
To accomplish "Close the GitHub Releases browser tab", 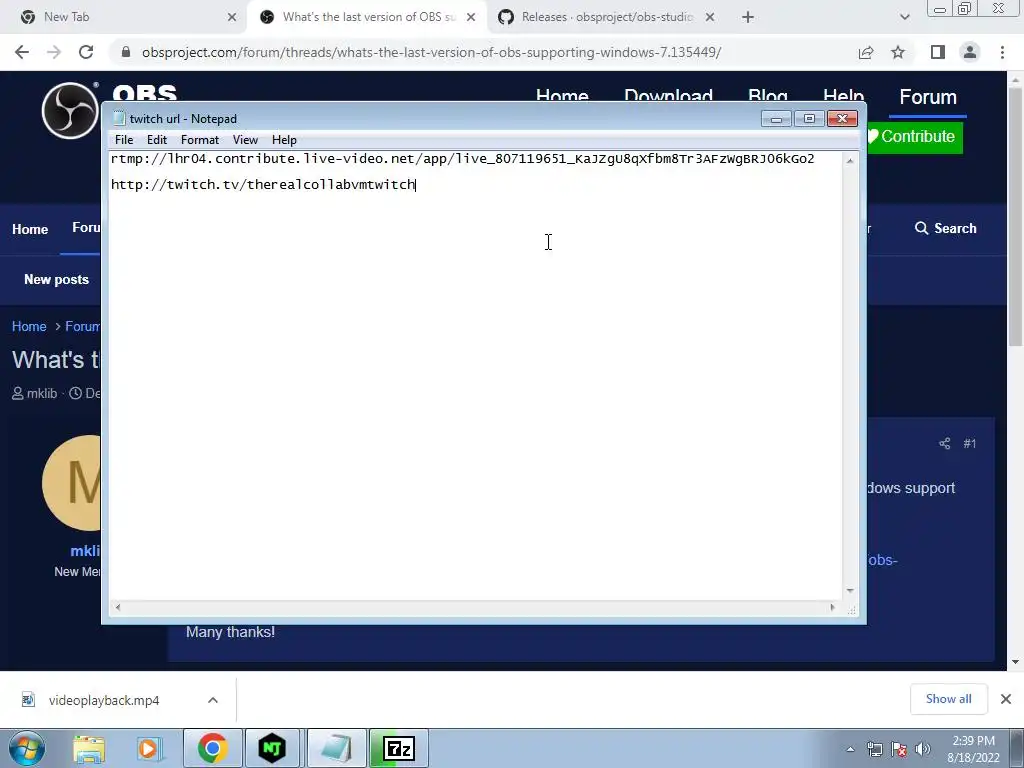I will pos(710,17).
